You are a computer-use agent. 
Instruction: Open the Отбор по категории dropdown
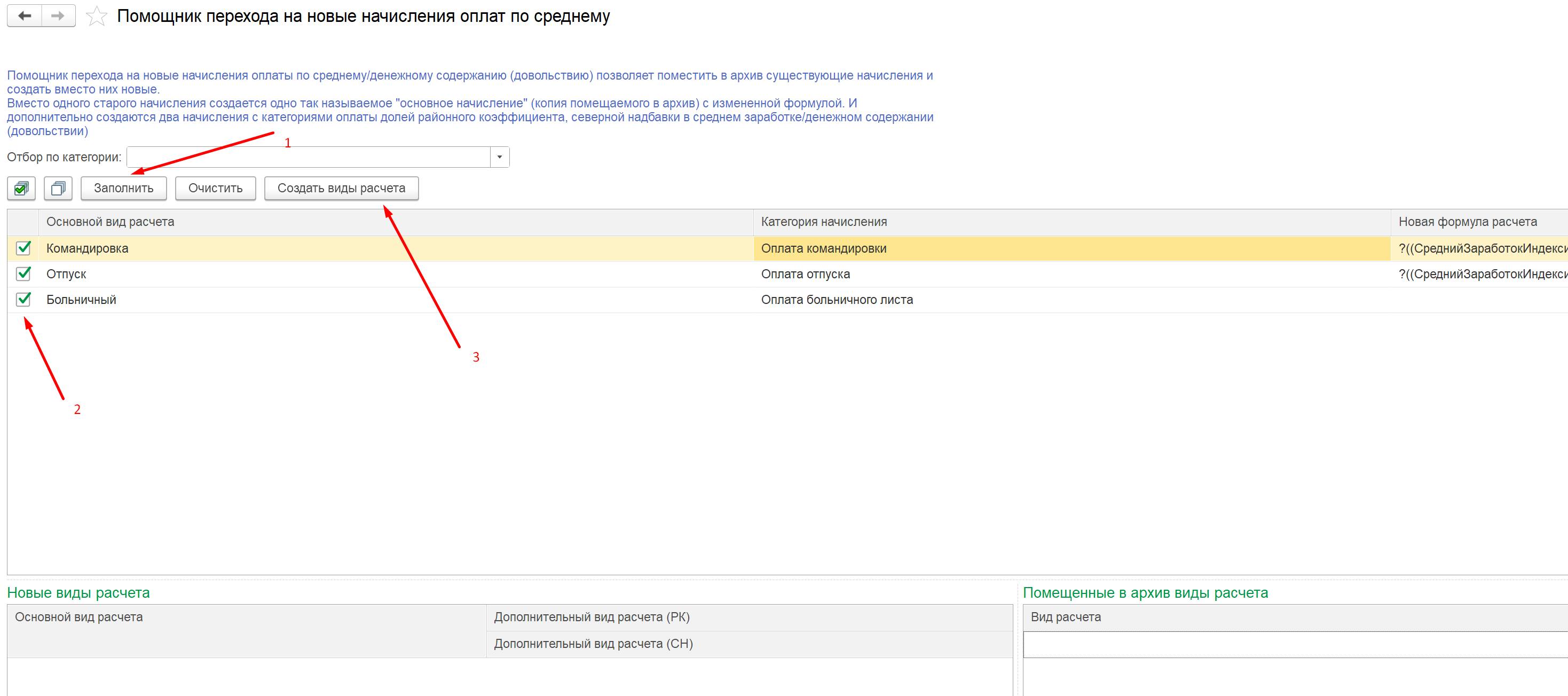(x=499, y=157)
